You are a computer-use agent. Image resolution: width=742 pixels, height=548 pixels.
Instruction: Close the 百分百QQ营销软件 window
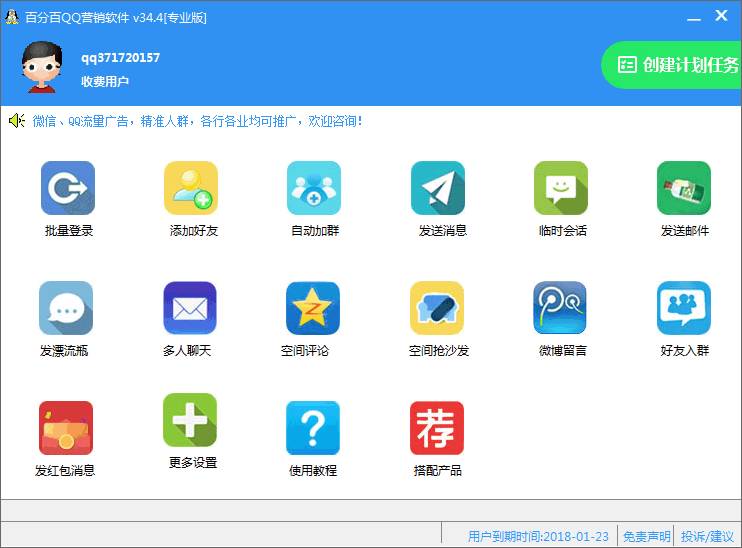click(721, 16)
